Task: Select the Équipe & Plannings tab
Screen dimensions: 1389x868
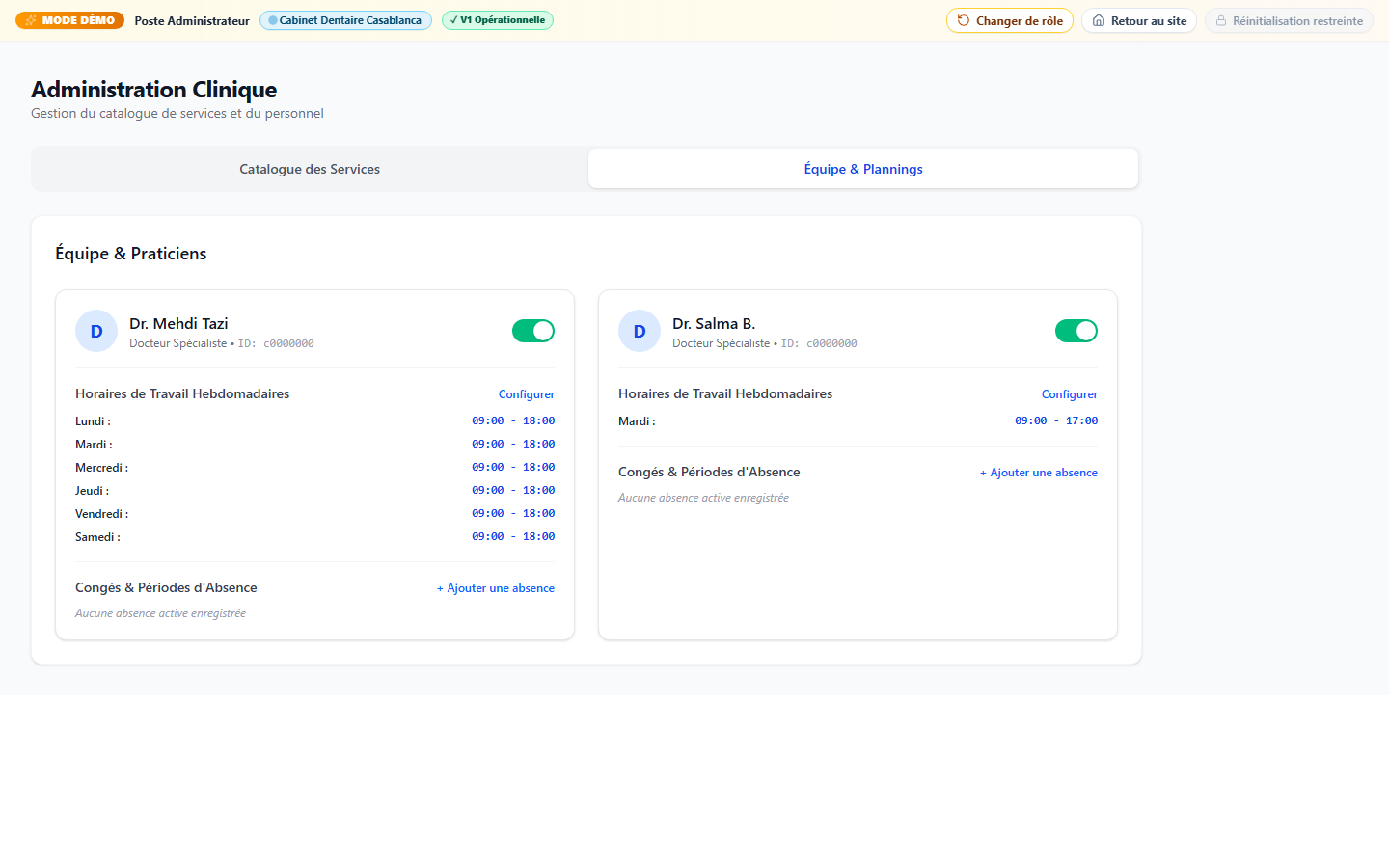Action: click(x=863, y=169)
